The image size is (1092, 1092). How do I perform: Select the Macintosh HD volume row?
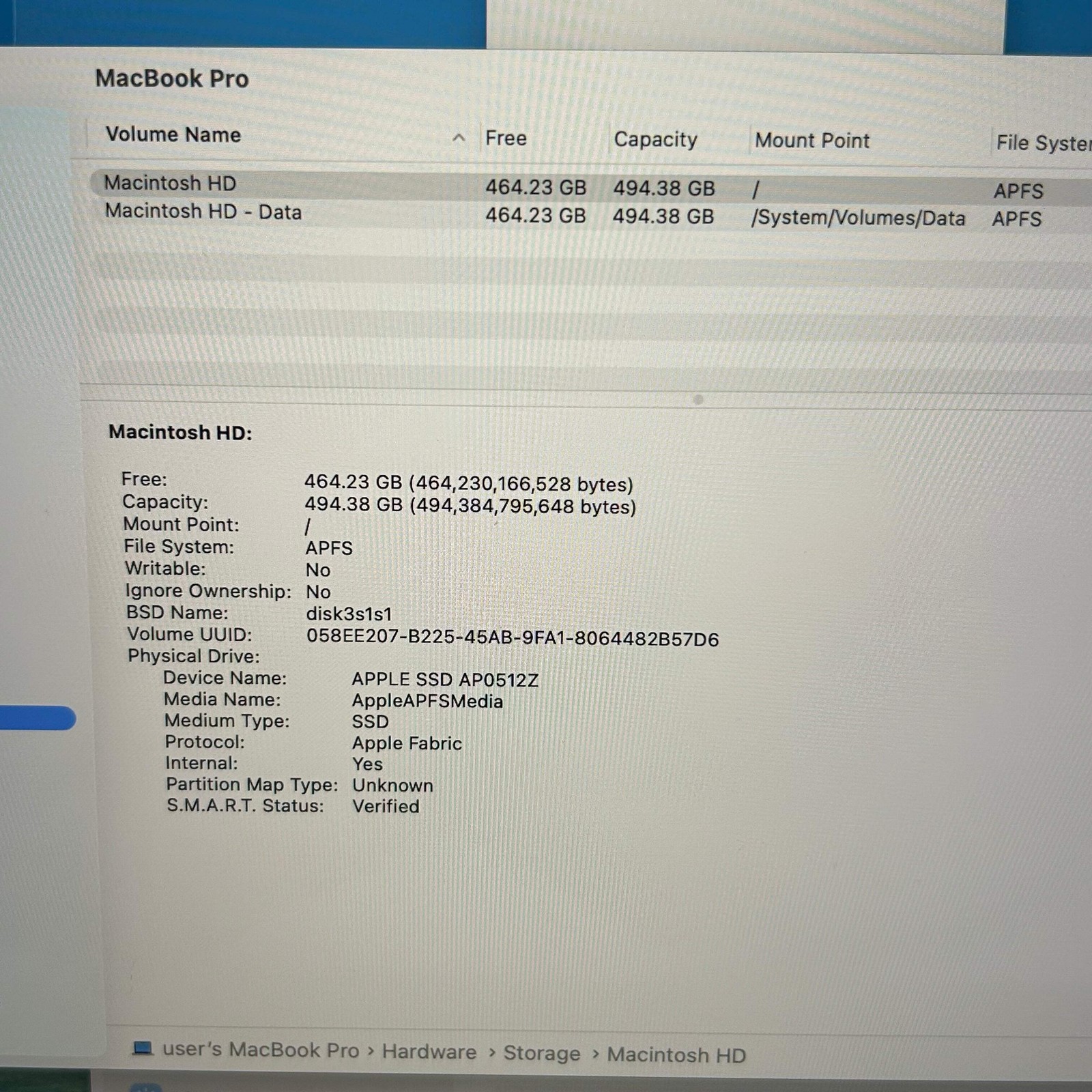tap(590, 186)
